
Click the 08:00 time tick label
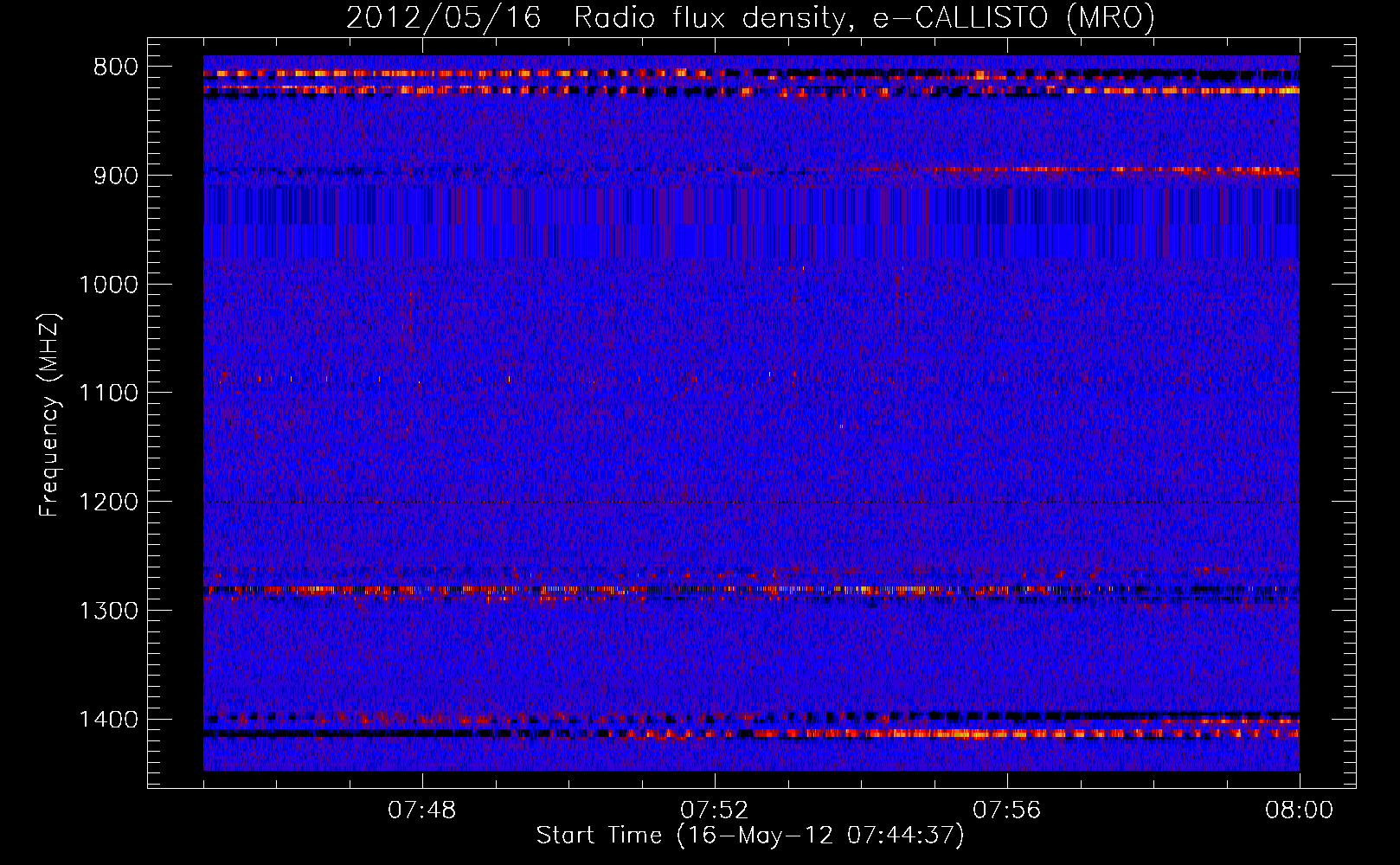[x=1300, y=811]
